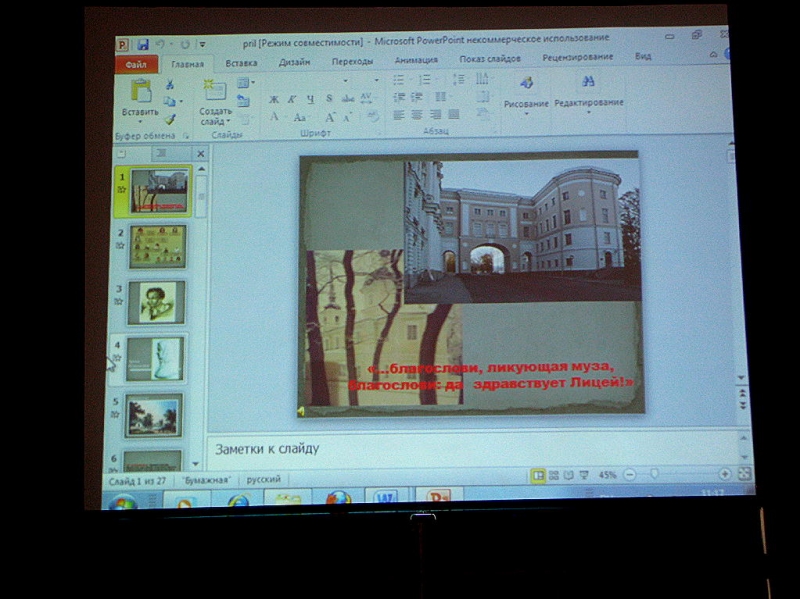The width and height of the screenshot is (800, 599).
Task: Toggle align text left
Action: [x=398, y=115]
